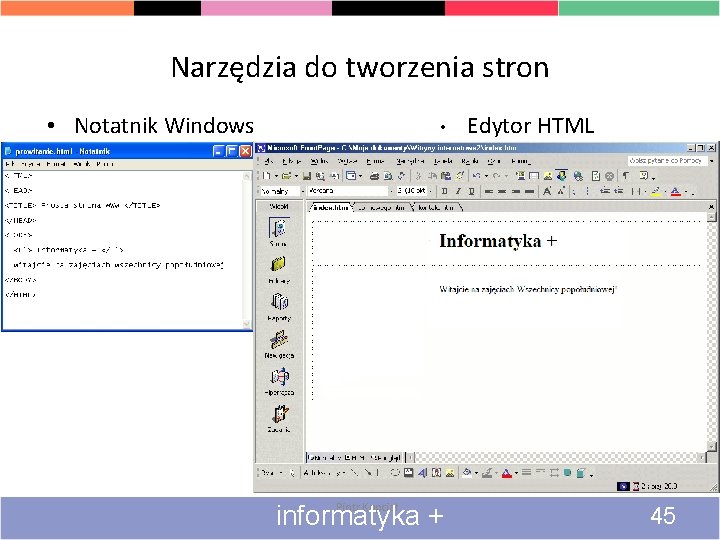Open the Zadania view in FrontPage sidebar
720x540 pixels.
pyautogui.click(x=279, y=418)
